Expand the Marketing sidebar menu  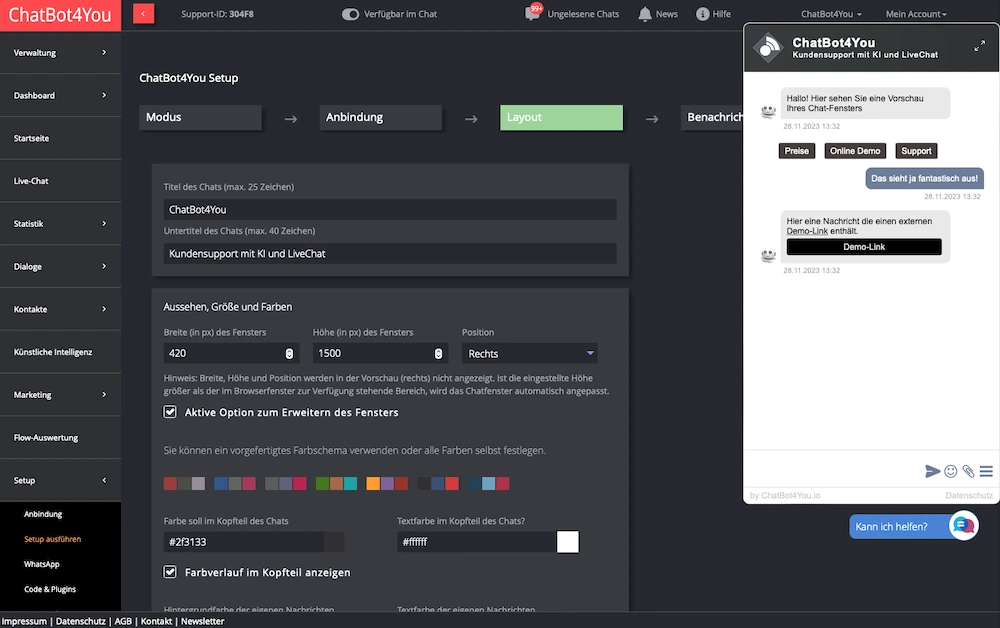(61, 394)
